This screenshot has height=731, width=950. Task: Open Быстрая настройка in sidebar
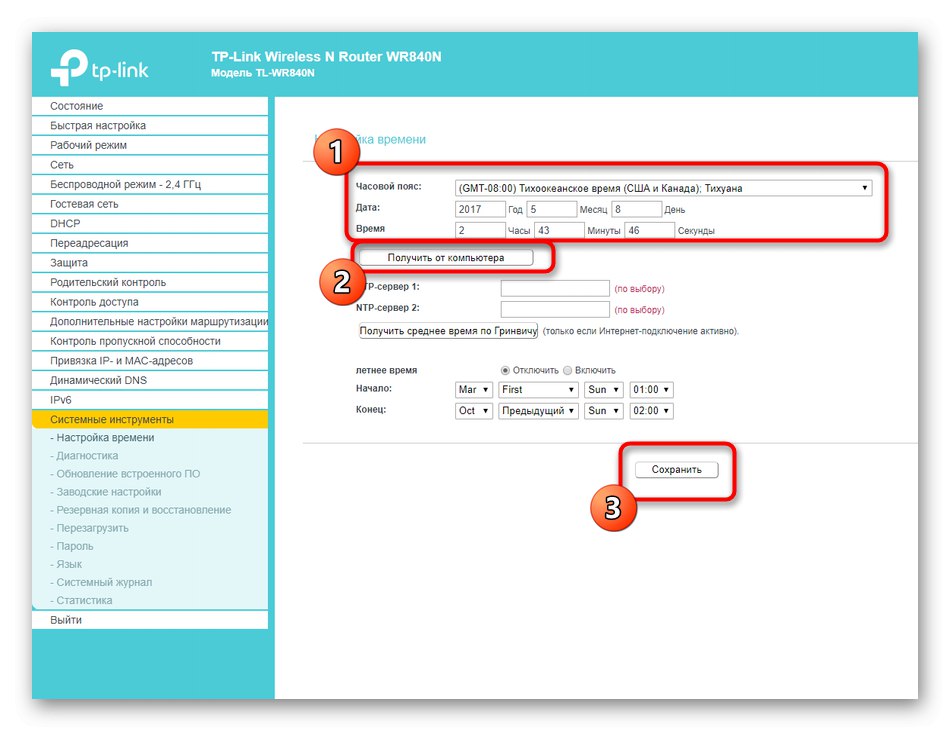point(150,125)
